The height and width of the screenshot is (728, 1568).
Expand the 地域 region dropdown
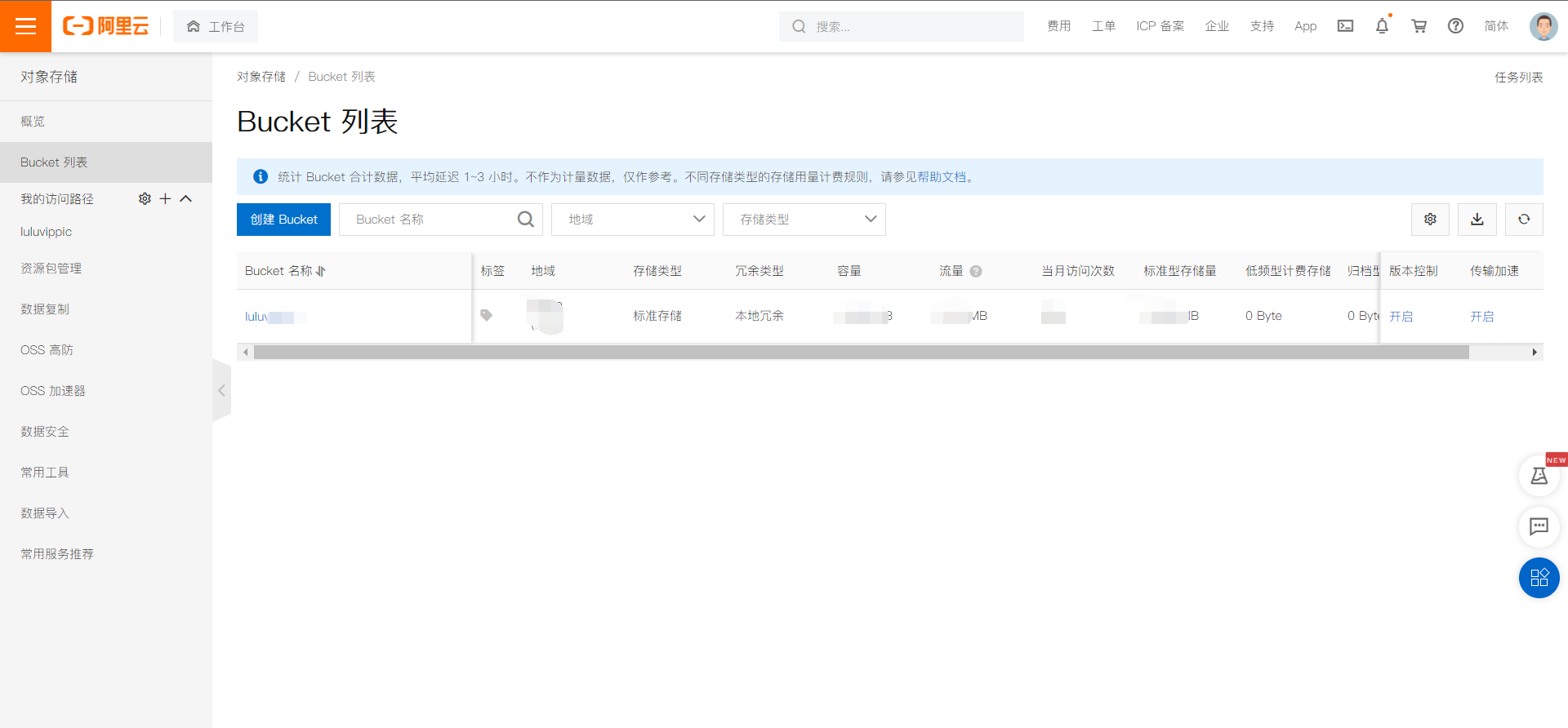(x=632, y=220)
